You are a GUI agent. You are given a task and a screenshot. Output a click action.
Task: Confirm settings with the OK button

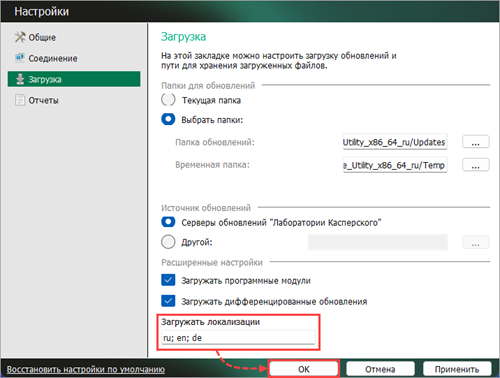[x=304, y=369]
